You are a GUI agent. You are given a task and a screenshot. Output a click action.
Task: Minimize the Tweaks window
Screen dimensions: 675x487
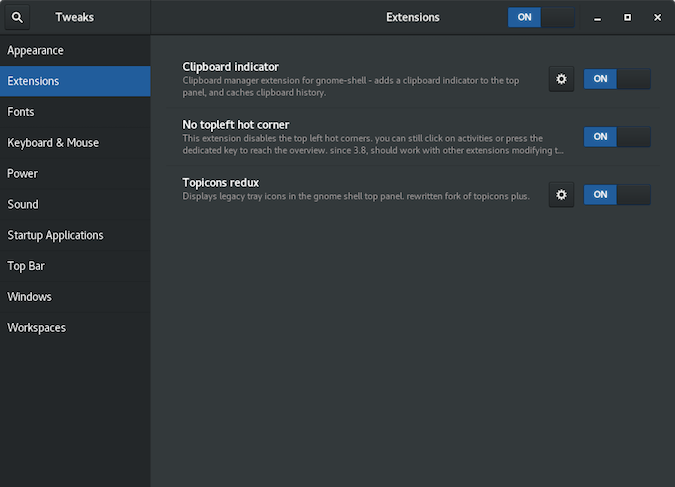click(597, 17)
